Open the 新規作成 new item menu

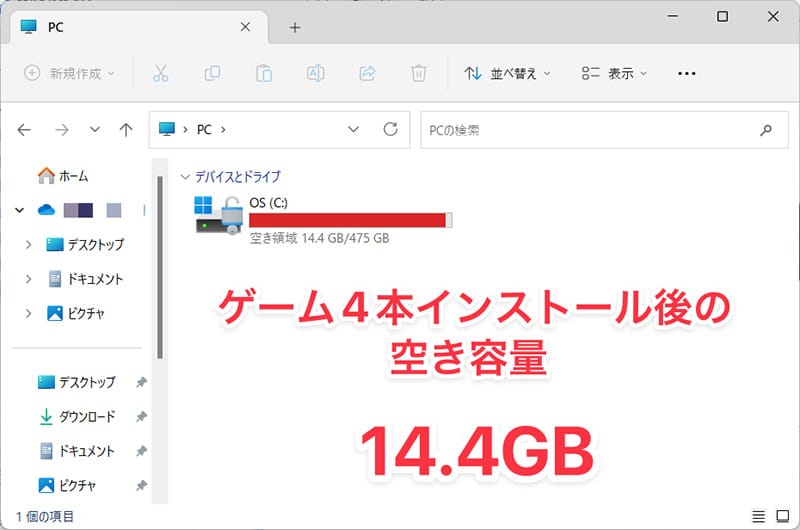click(69, 73)
